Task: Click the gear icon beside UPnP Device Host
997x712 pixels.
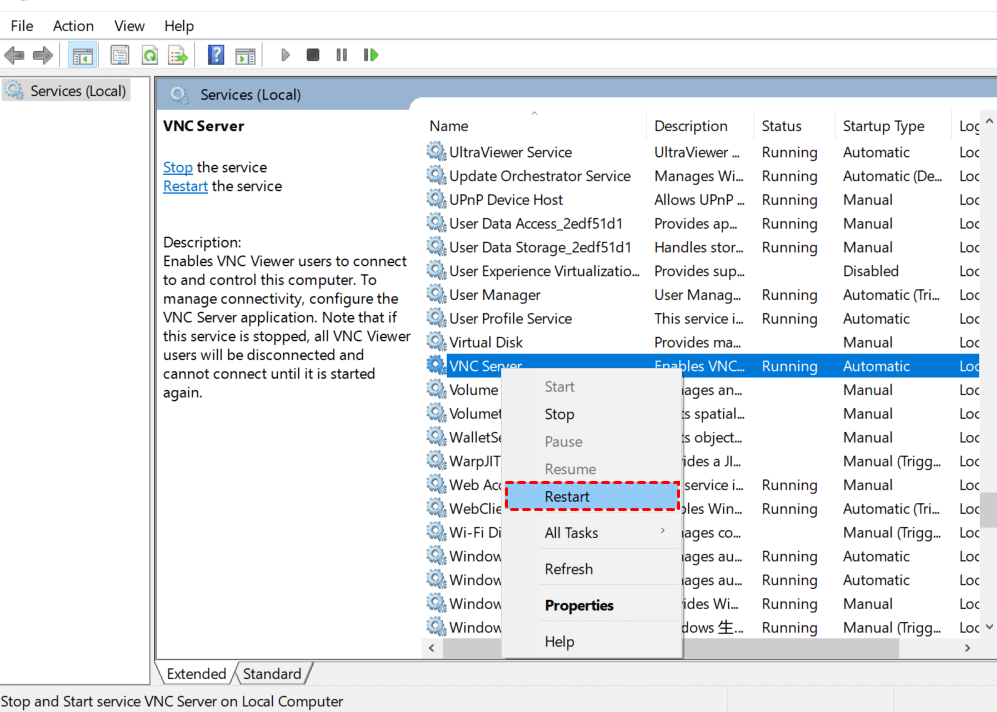Action: 436,199
